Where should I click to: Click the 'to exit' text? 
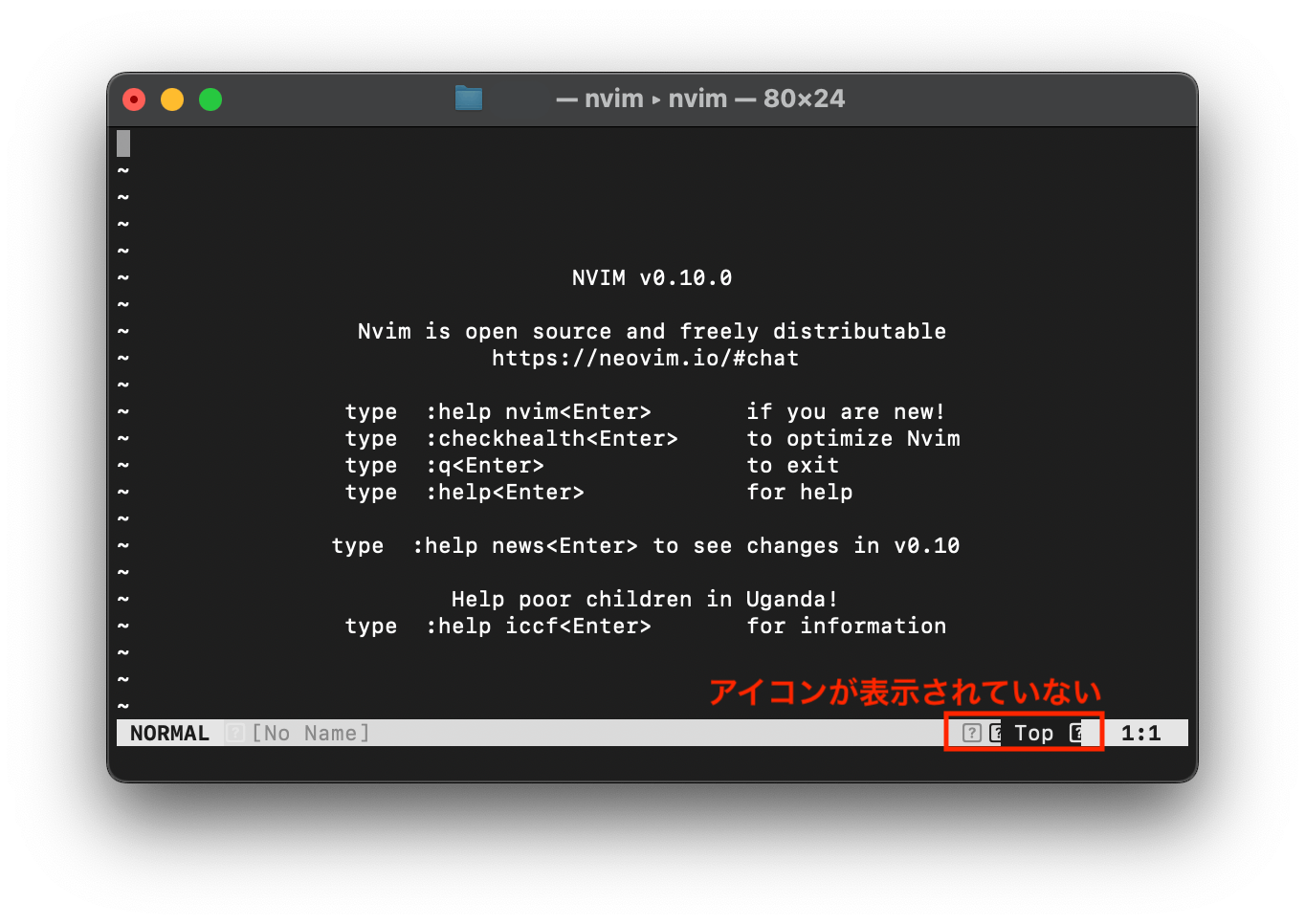coord(792,465)
